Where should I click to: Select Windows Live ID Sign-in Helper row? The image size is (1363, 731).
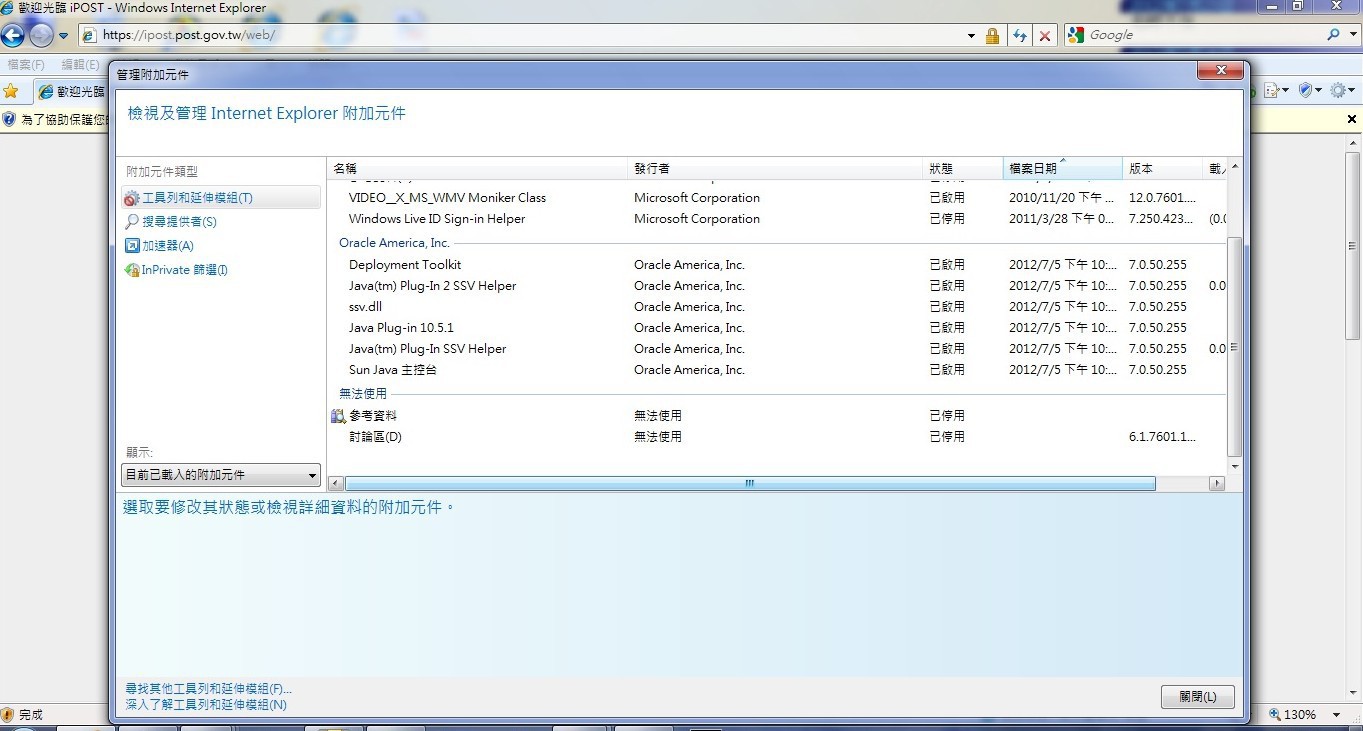777,219
